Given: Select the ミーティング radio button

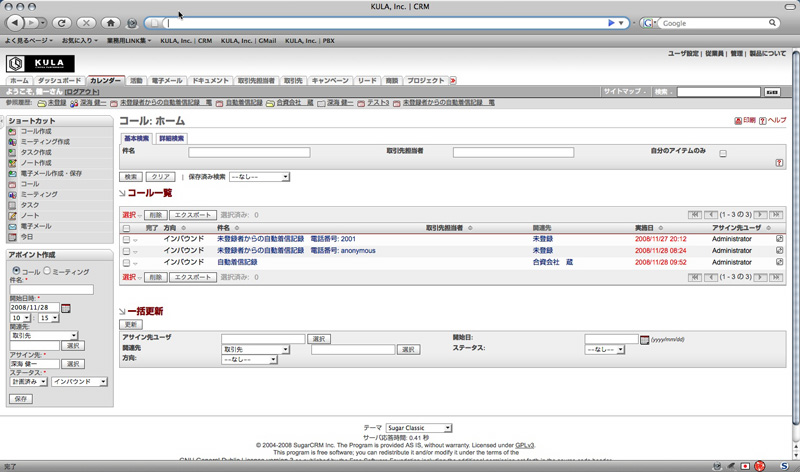Looking at the screenshot, I should click(47, 271).
